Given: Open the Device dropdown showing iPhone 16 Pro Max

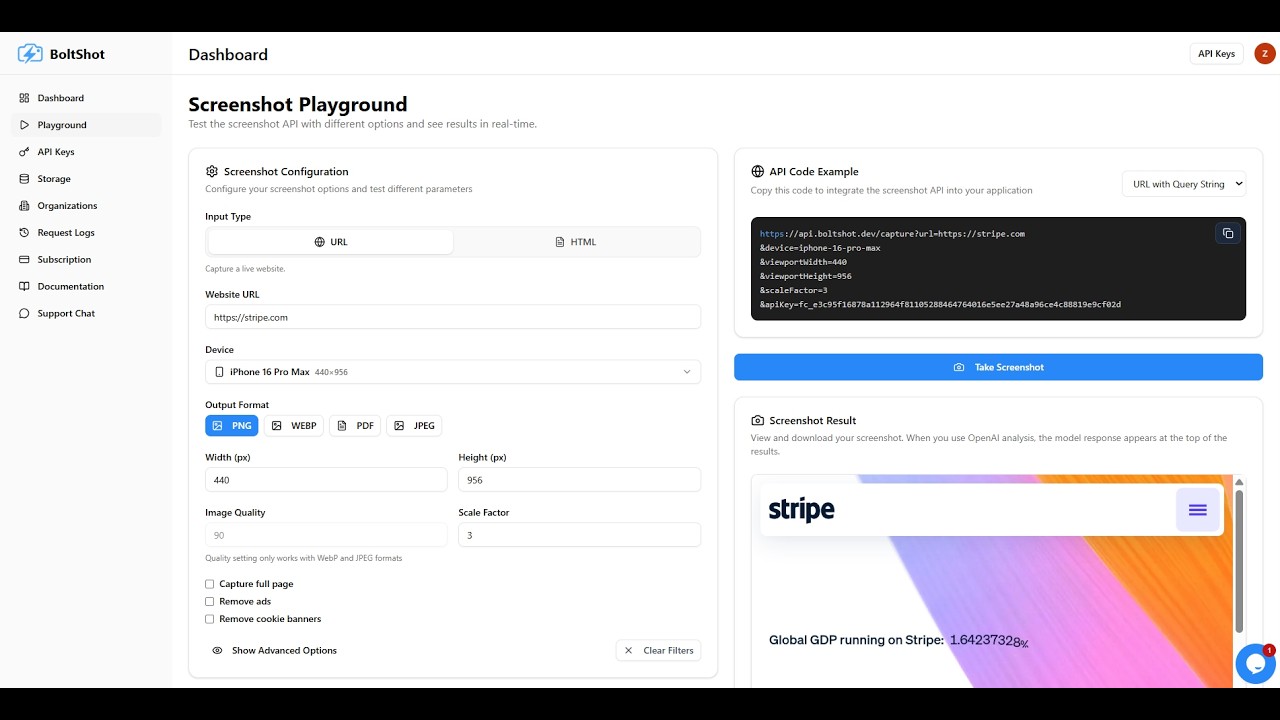Looking at the screenshot, I should coord(453,372).
